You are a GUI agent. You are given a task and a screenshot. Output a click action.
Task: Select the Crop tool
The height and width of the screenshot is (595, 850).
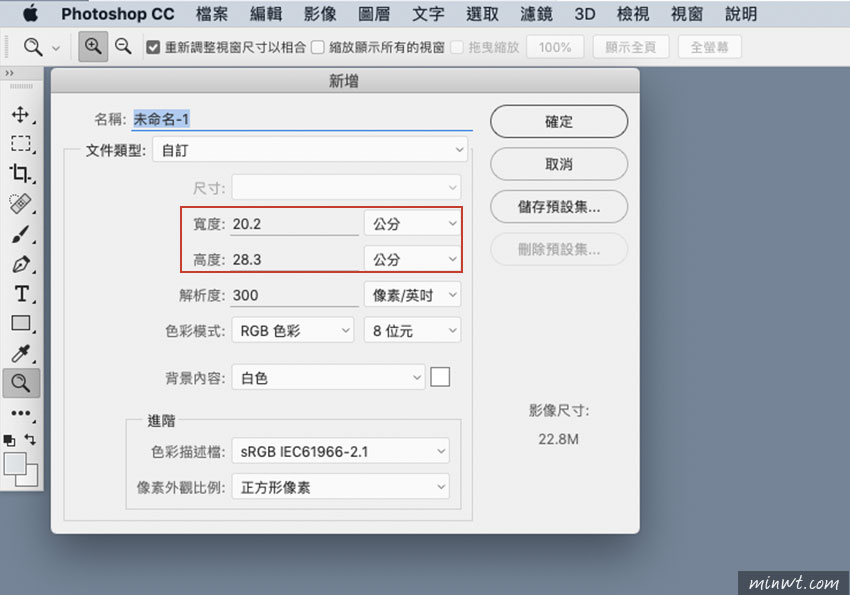(21, 173)
